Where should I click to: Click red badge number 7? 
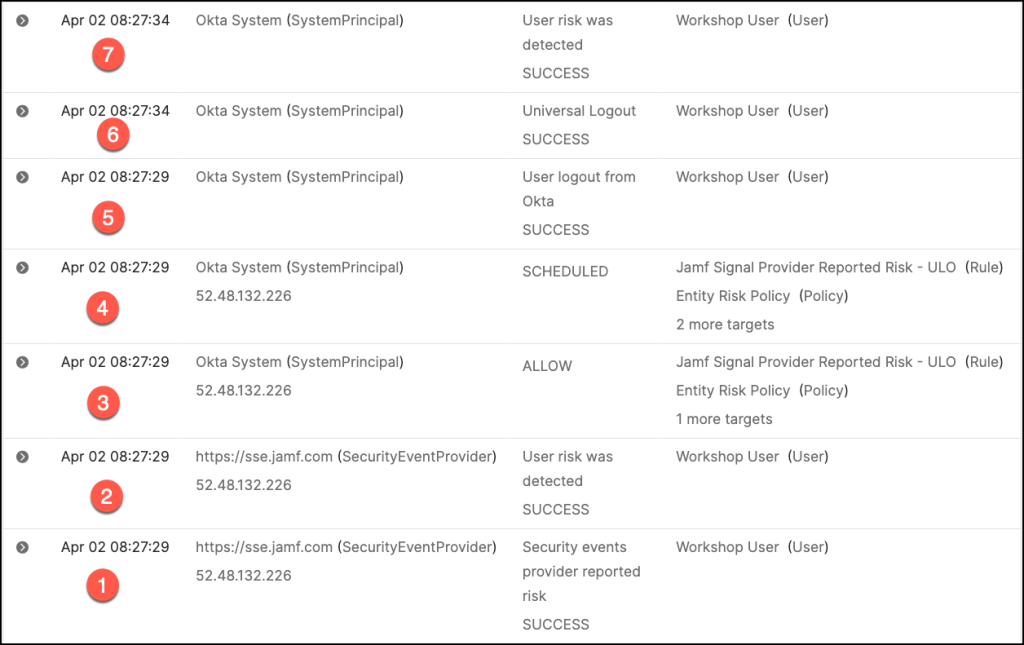[x=107, y=55]
